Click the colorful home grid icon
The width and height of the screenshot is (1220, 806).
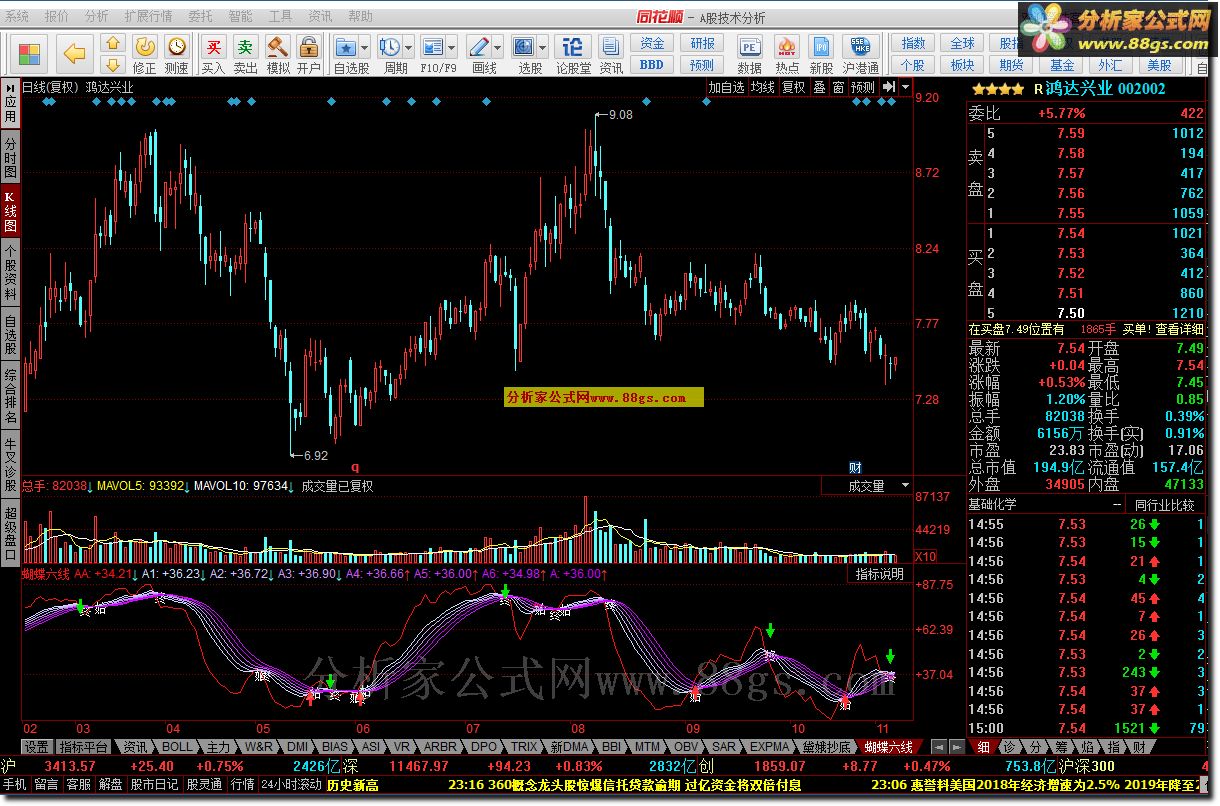tap(29, 54)
